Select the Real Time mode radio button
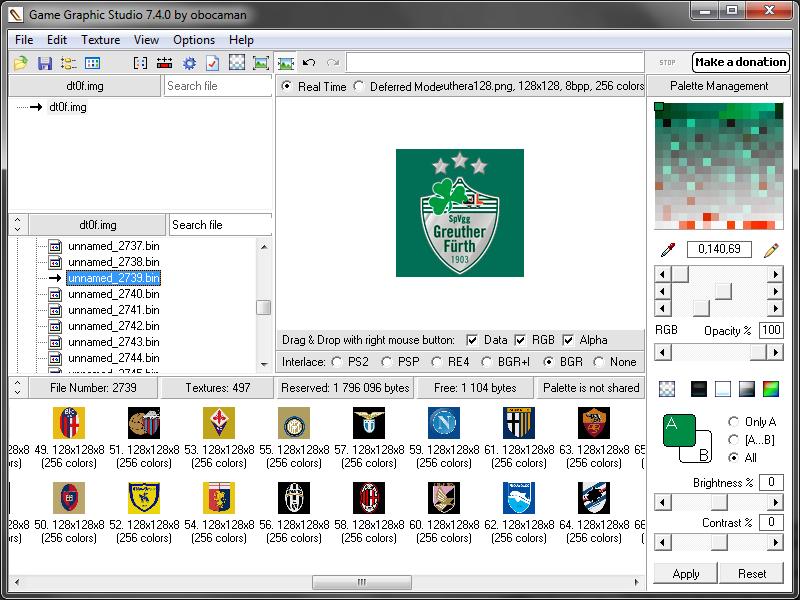 [x=287, y=86]
